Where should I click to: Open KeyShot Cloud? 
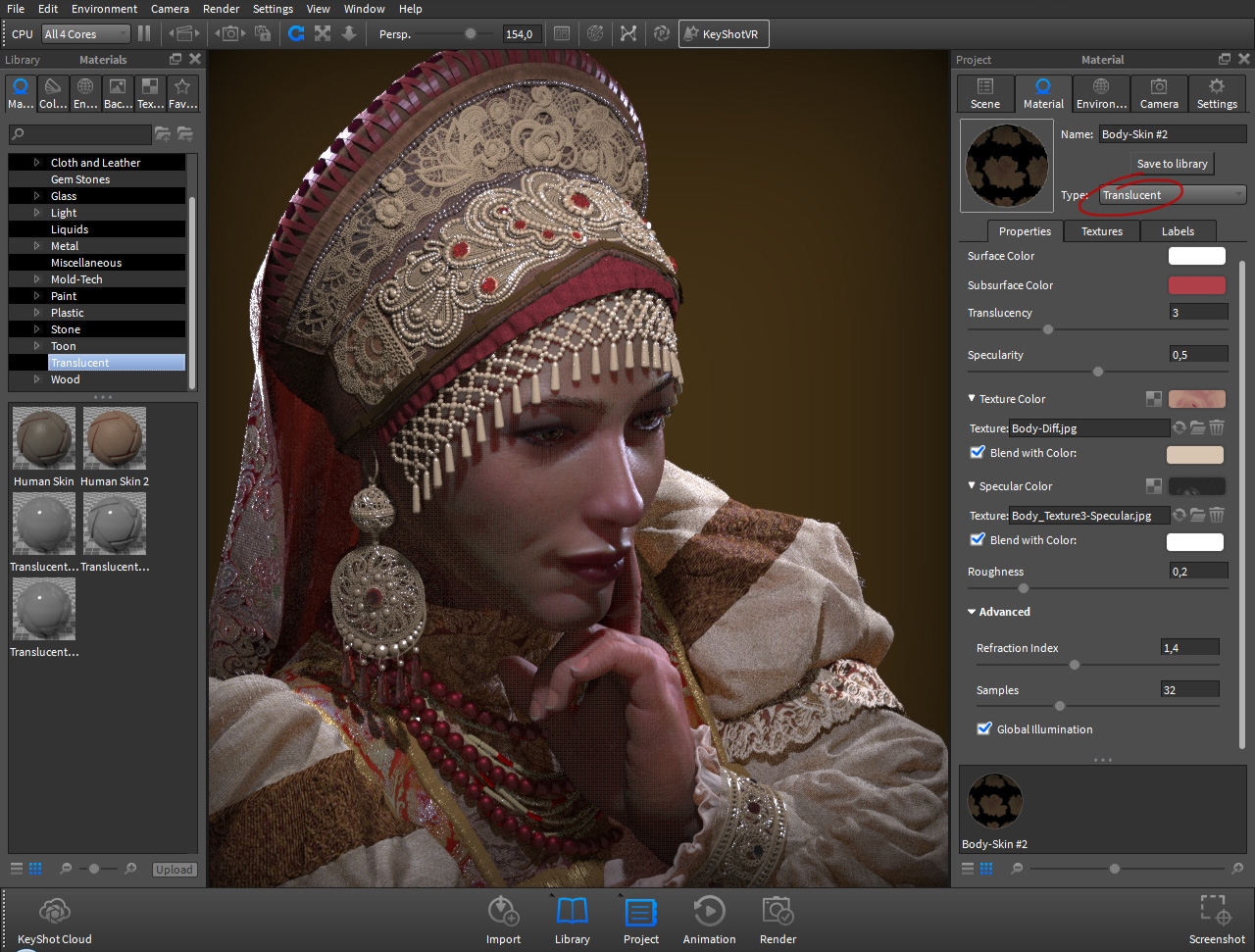pos(55,920)
